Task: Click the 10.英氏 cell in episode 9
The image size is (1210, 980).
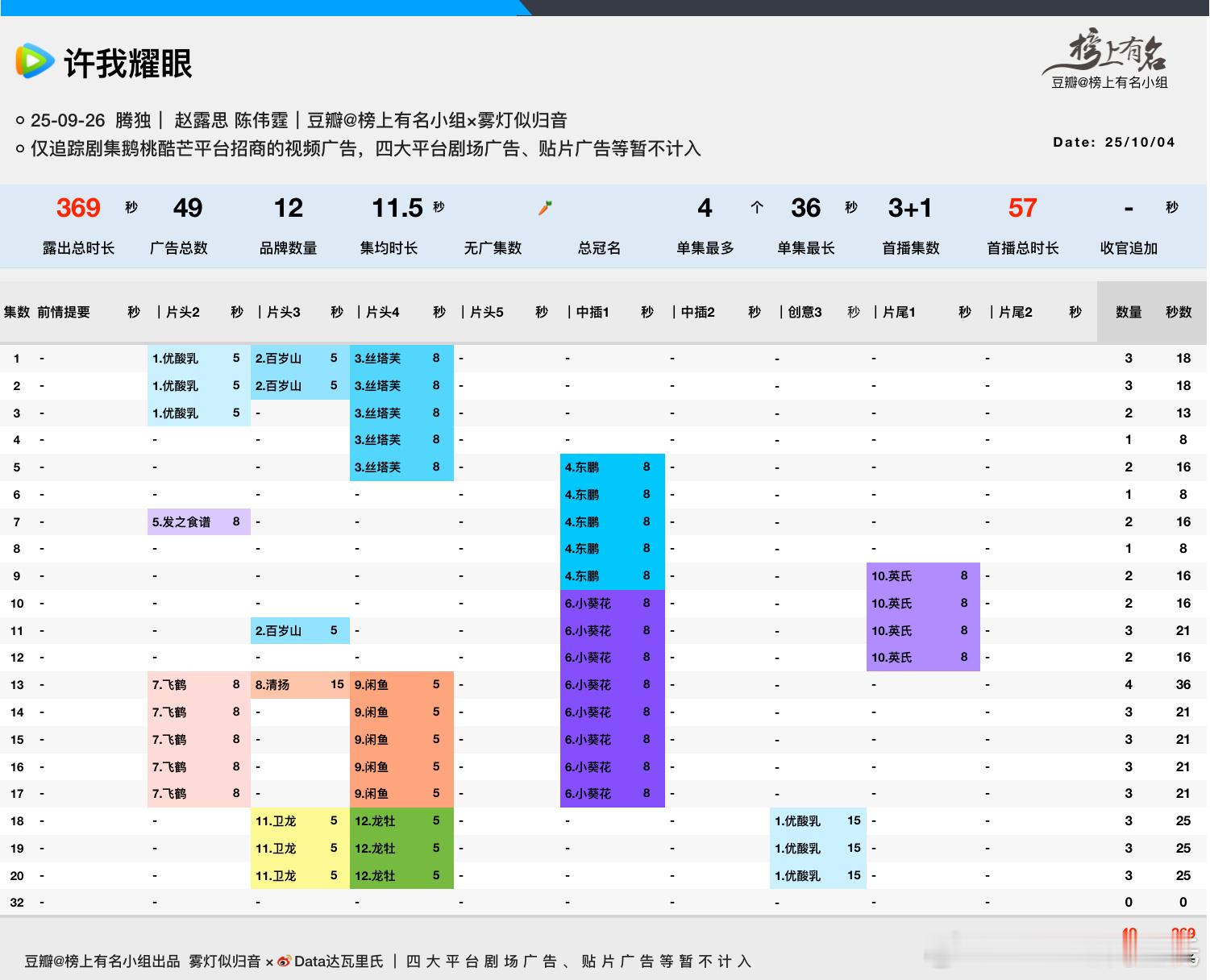Action: tap(892, 576)
